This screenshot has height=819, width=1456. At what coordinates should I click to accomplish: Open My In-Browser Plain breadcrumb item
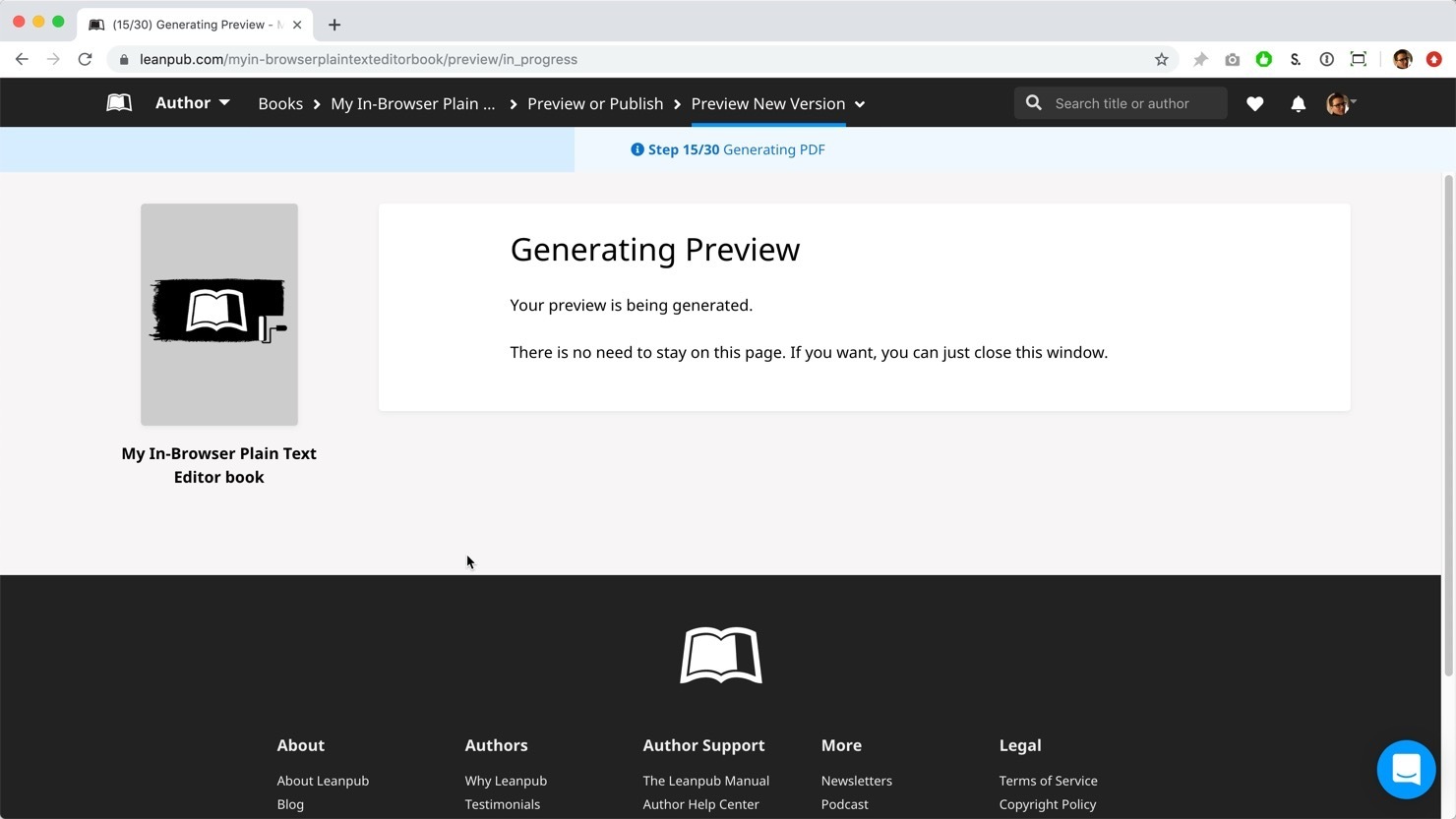pos(412,103)
